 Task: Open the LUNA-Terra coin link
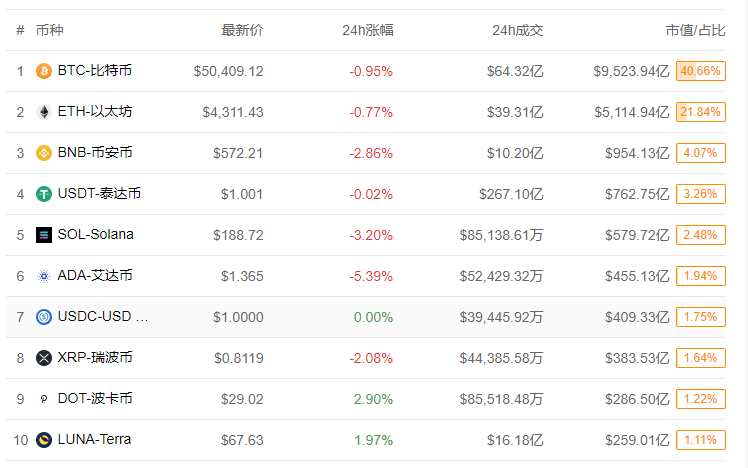pos(94,439)
